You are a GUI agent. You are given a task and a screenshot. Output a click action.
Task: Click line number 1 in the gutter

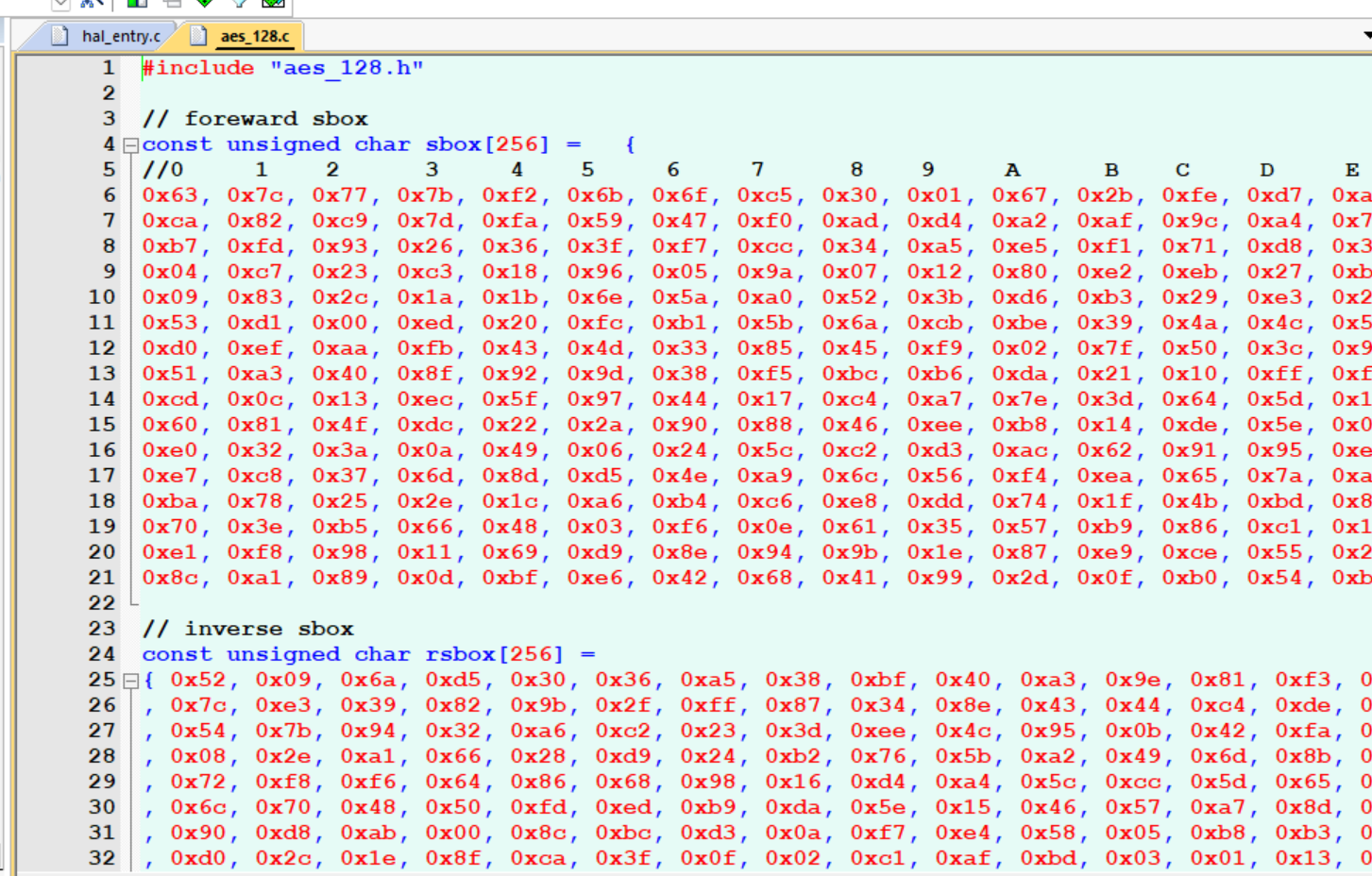[x=109, y=68]
